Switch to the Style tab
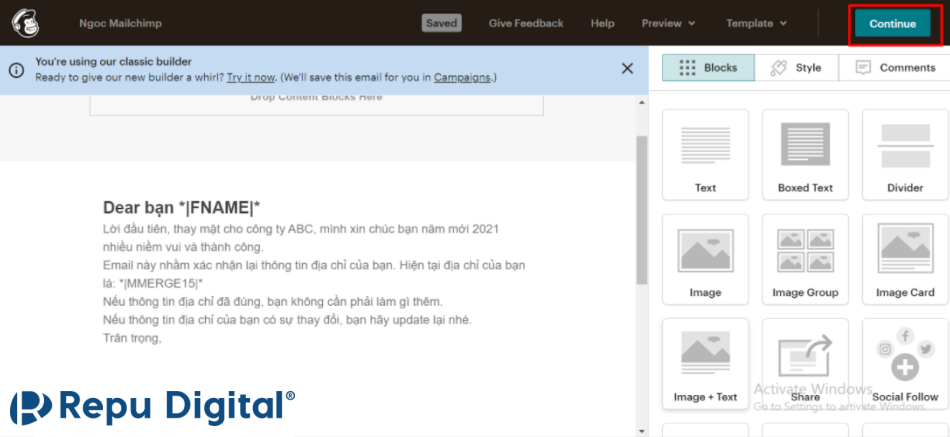Image resolution: width=950 pixels, height=437 pixels. coord(797,67)
